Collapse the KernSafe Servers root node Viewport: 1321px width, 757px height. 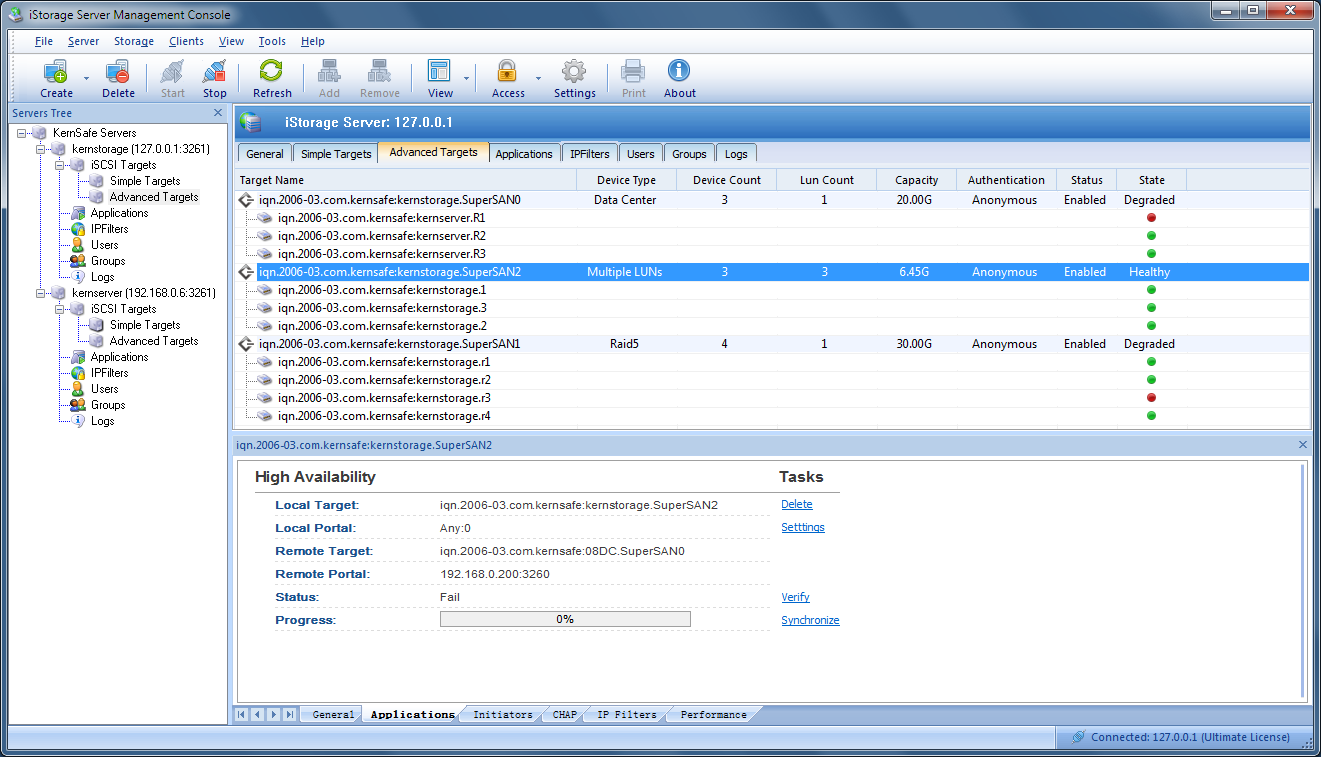(21, 133)
